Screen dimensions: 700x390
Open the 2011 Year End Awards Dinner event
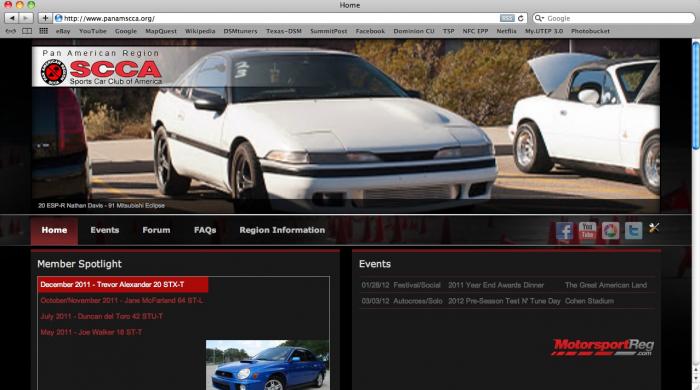(x=496, y=285)
